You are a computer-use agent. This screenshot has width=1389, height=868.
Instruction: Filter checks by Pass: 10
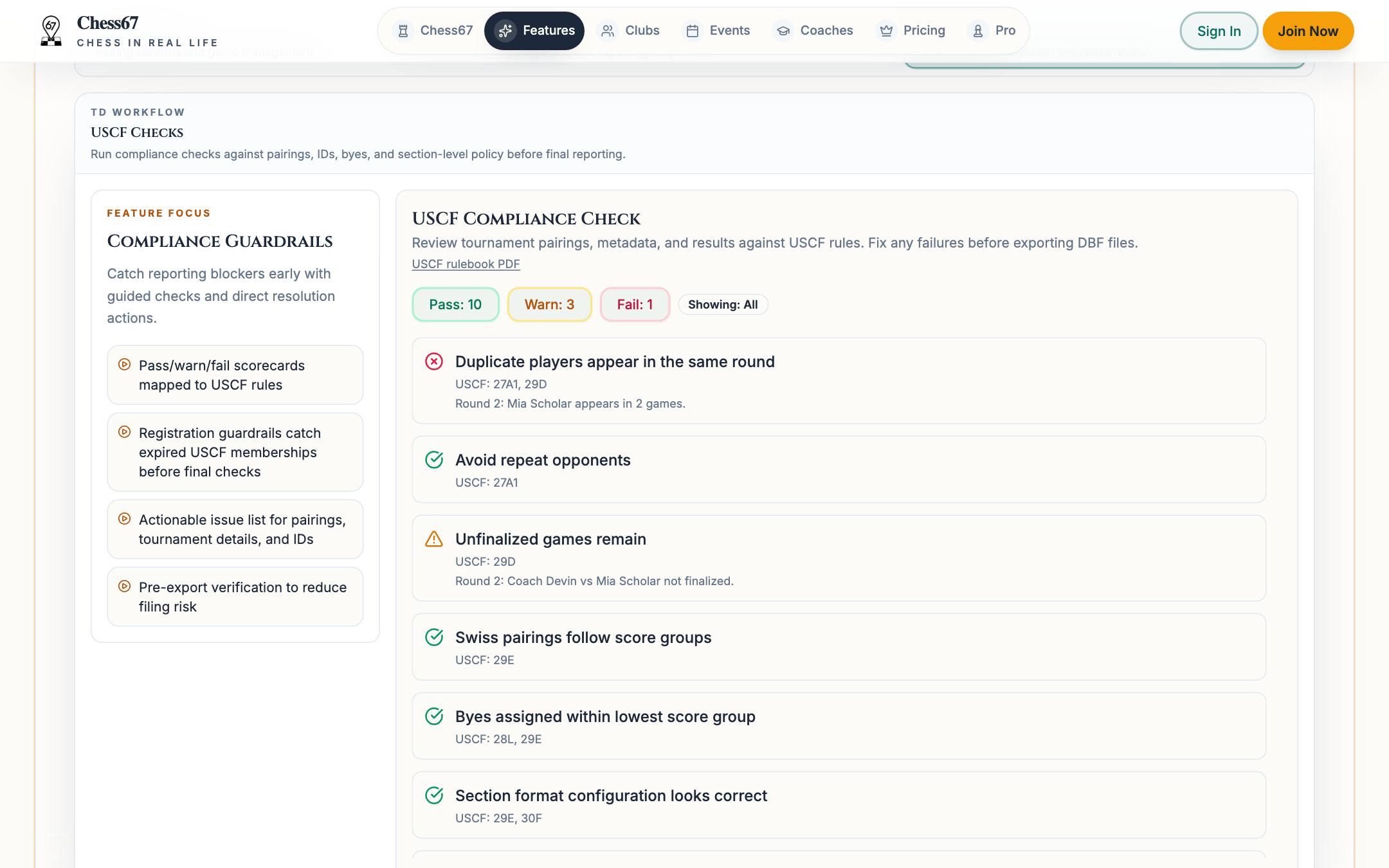point(455,305)
